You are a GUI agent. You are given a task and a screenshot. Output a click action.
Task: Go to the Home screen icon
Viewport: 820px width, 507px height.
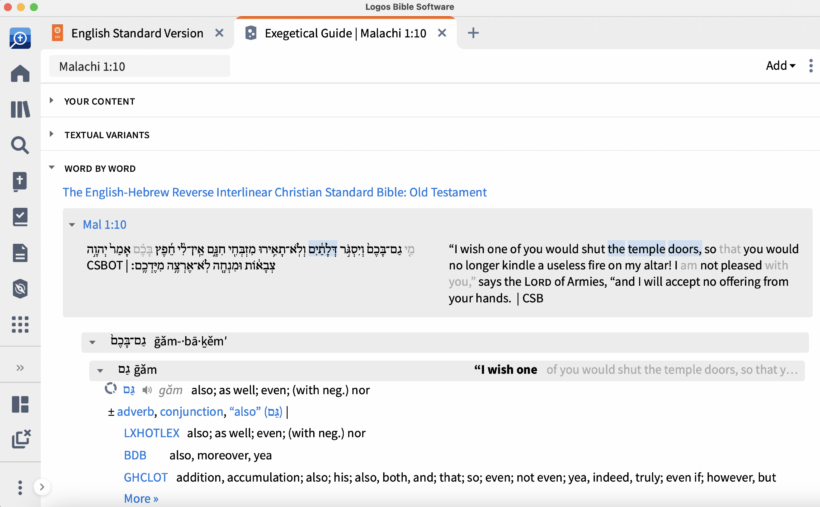point(20,73)
